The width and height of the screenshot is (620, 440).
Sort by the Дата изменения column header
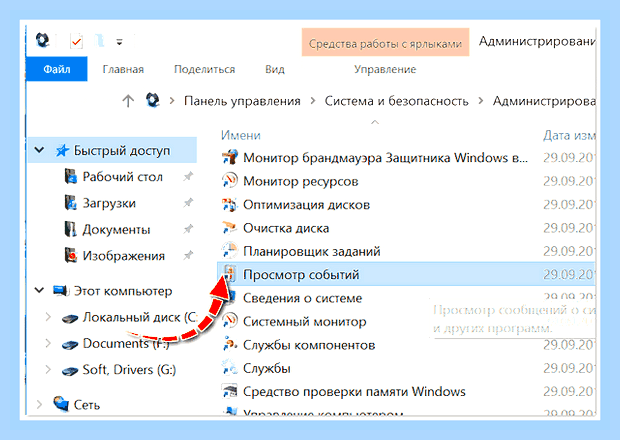[x=569, y=135]
